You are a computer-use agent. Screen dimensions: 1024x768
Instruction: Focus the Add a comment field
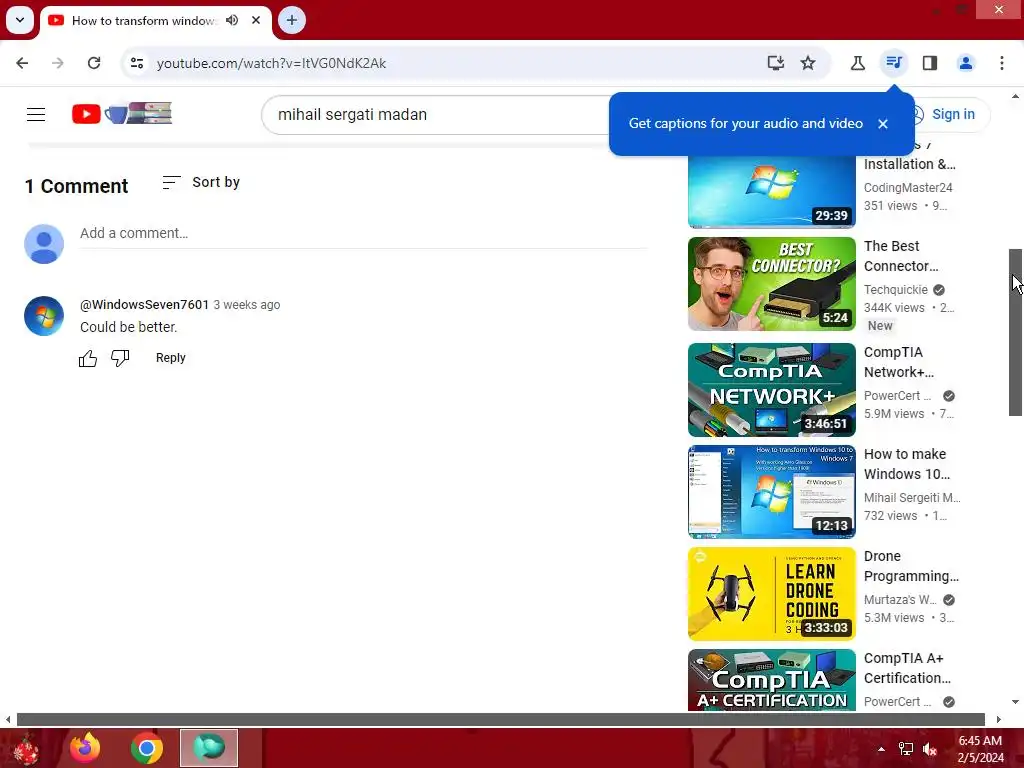pos(363,233)
